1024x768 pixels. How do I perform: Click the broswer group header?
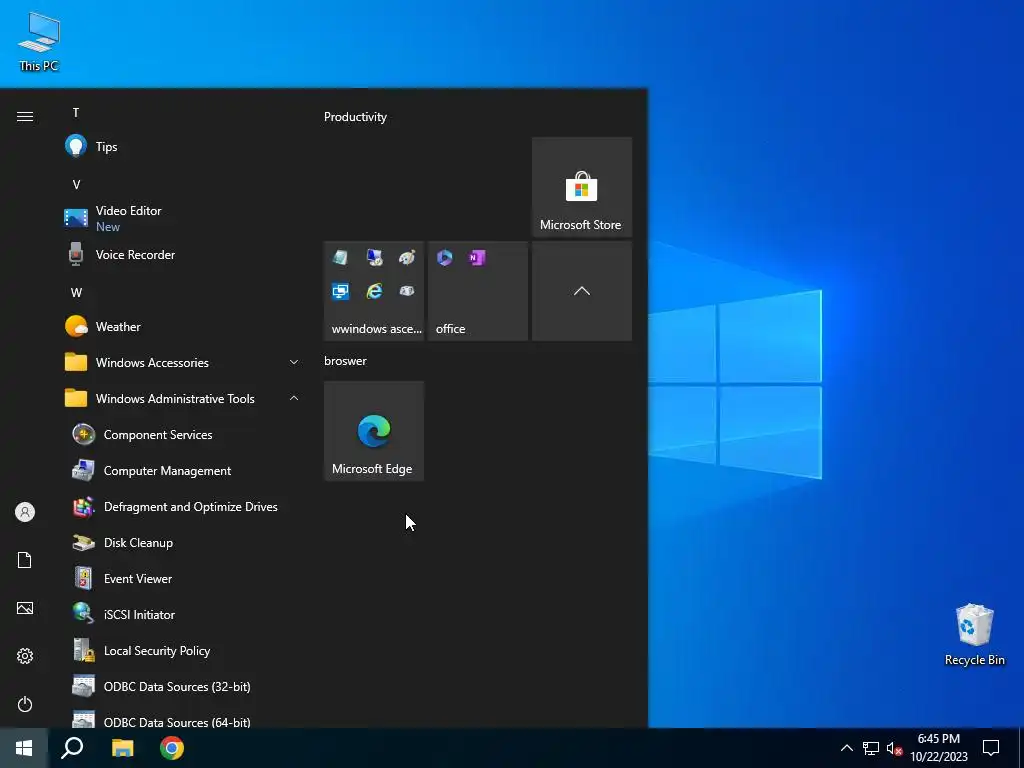[x=345, y=360]
